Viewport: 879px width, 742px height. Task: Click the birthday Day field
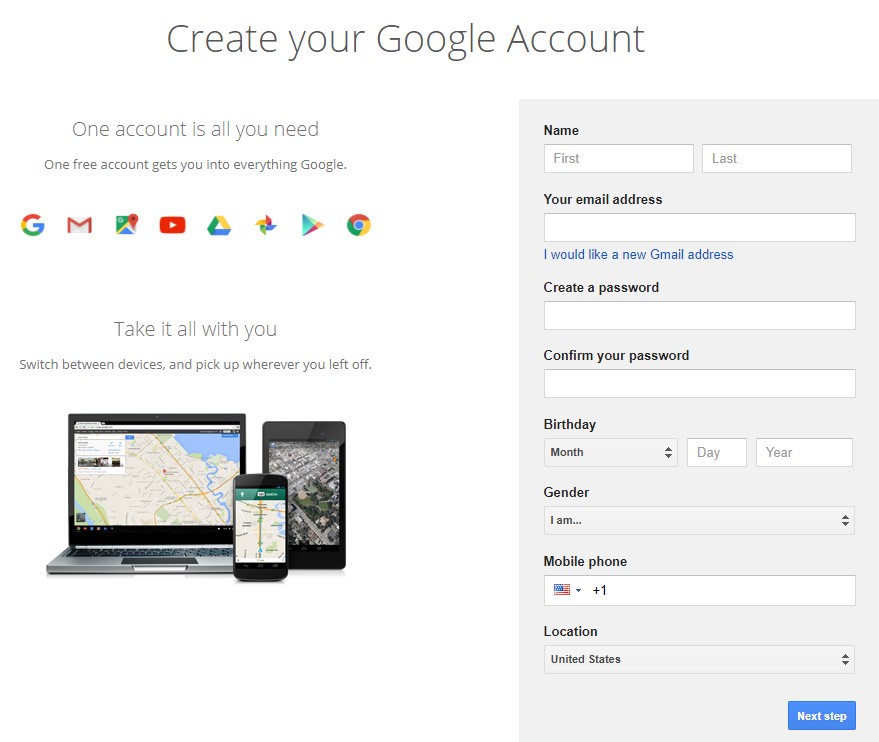tap(717, 452)
